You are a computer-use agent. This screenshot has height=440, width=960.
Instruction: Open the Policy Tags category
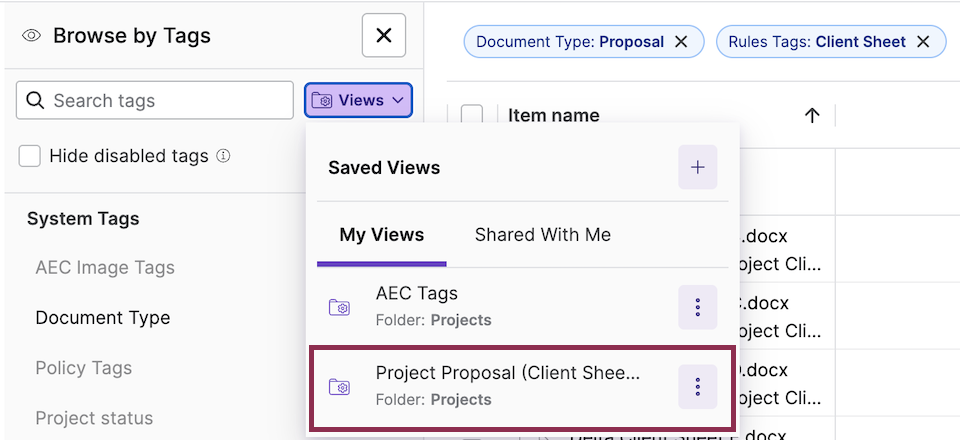pos(84,368)
